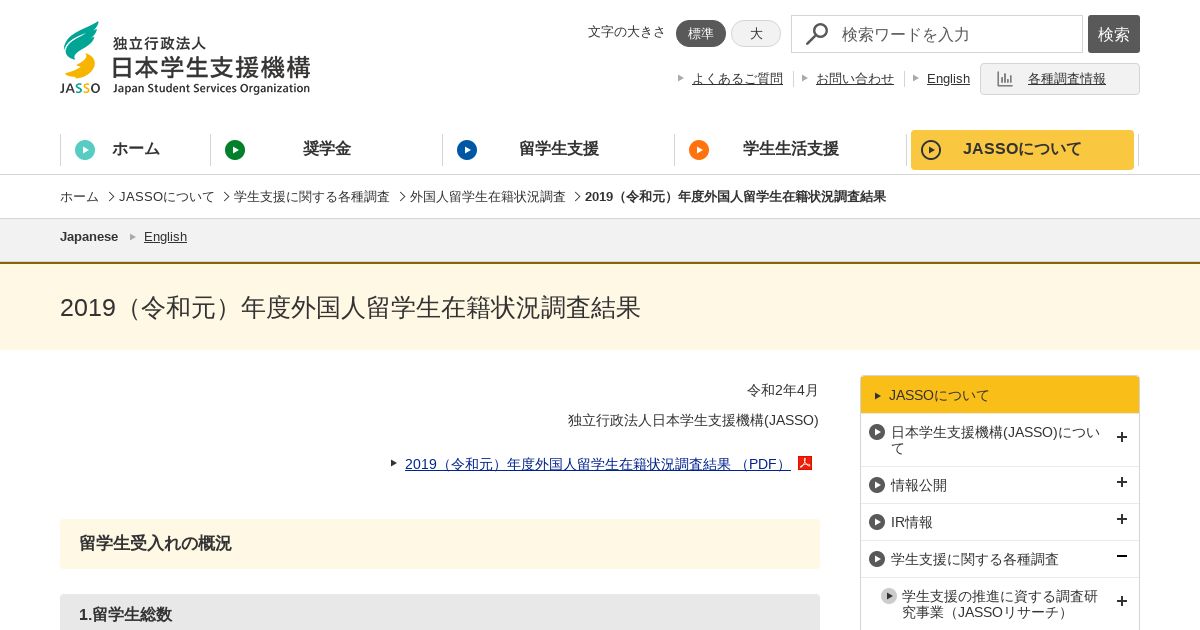
Task: Expand the JASSOリサーチ sidebar subsection
Action: point(1122,601)
